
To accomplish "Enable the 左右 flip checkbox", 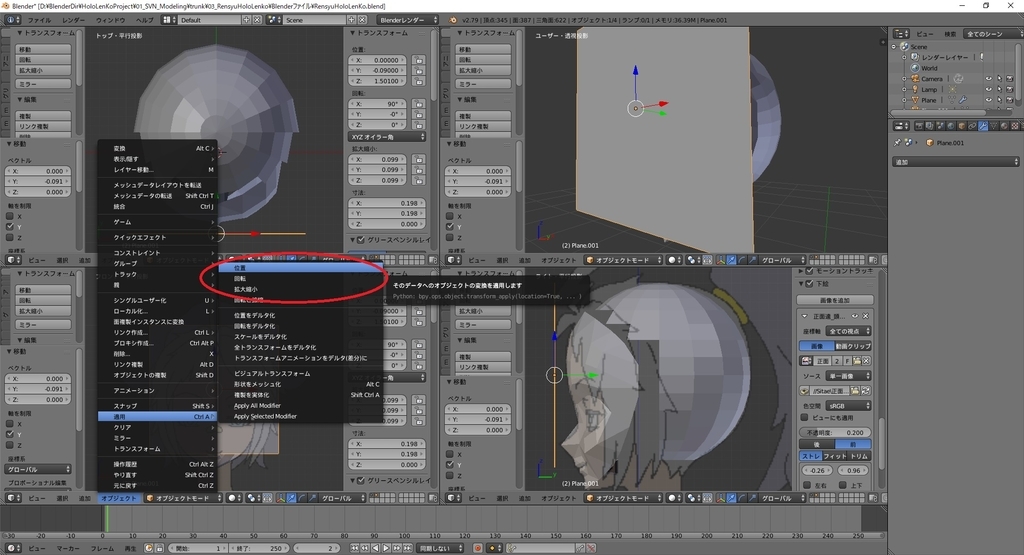I will point(807,485).
